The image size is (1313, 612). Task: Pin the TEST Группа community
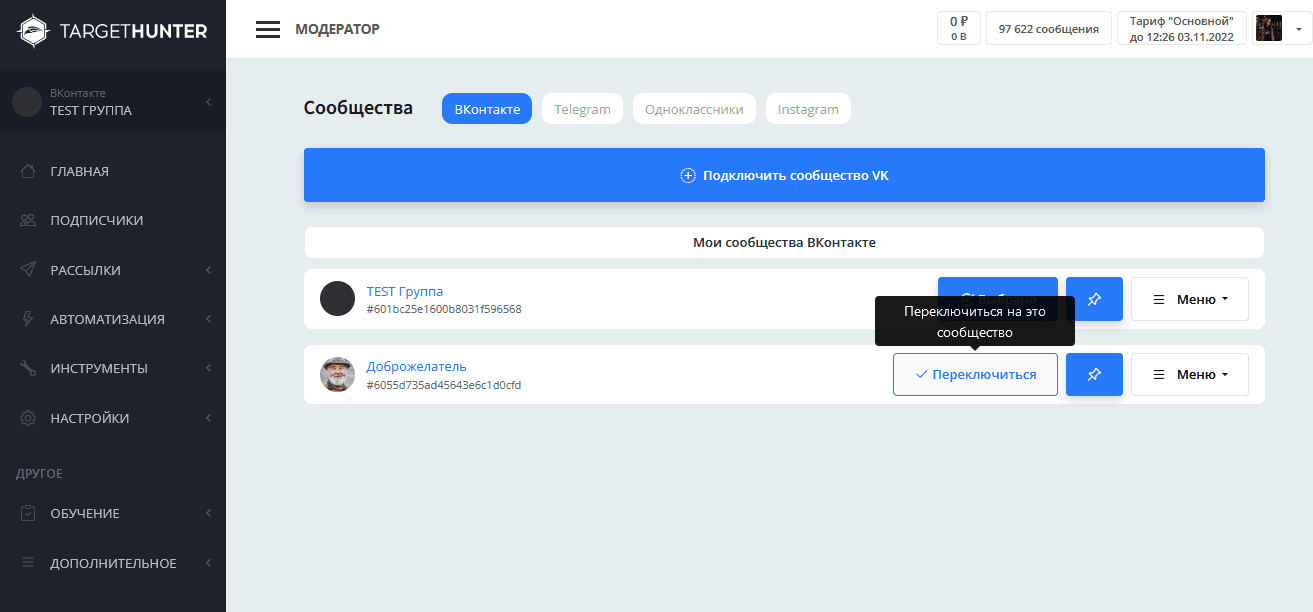coord(1094,299)
